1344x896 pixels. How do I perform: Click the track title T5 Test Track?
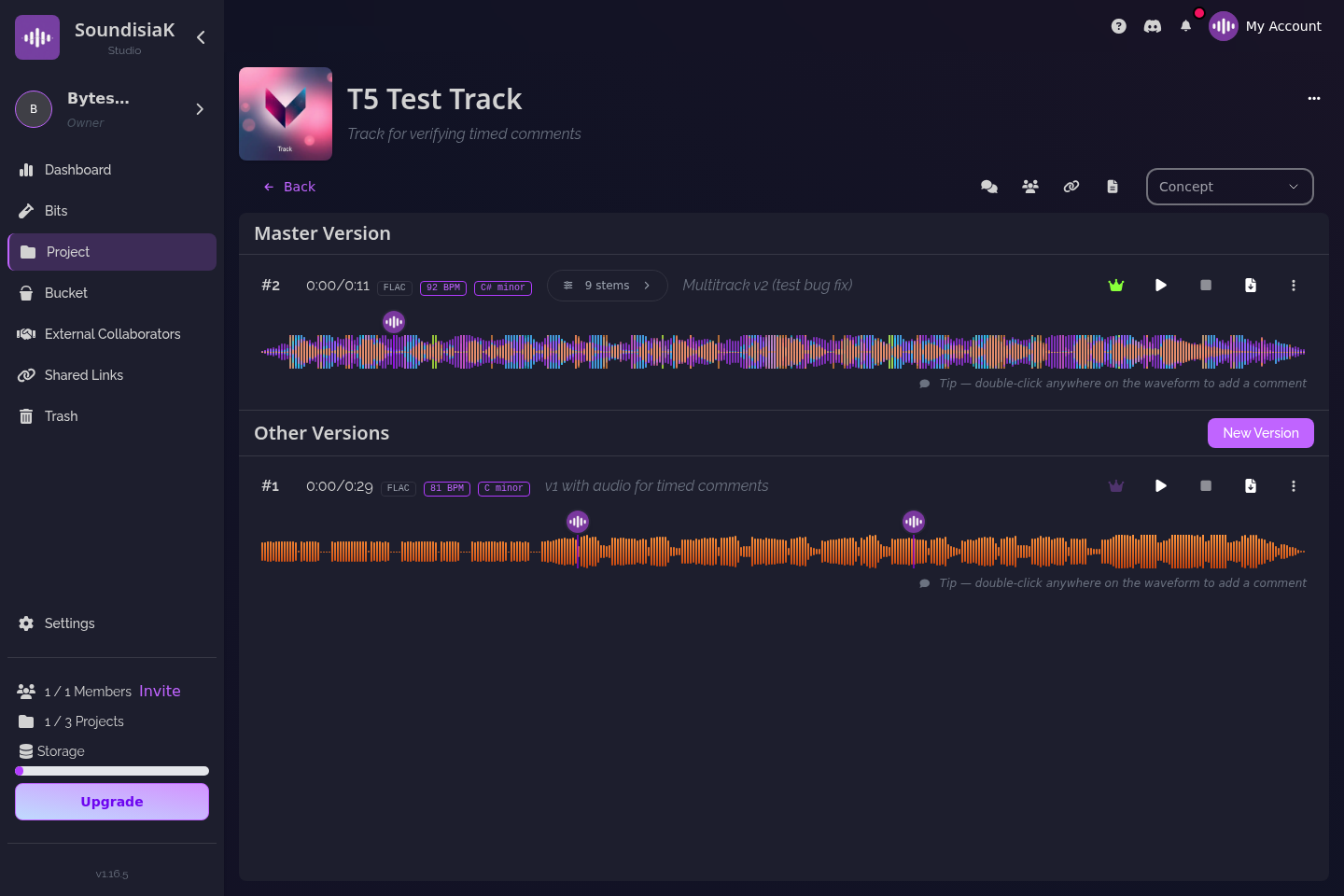point(435,99)
